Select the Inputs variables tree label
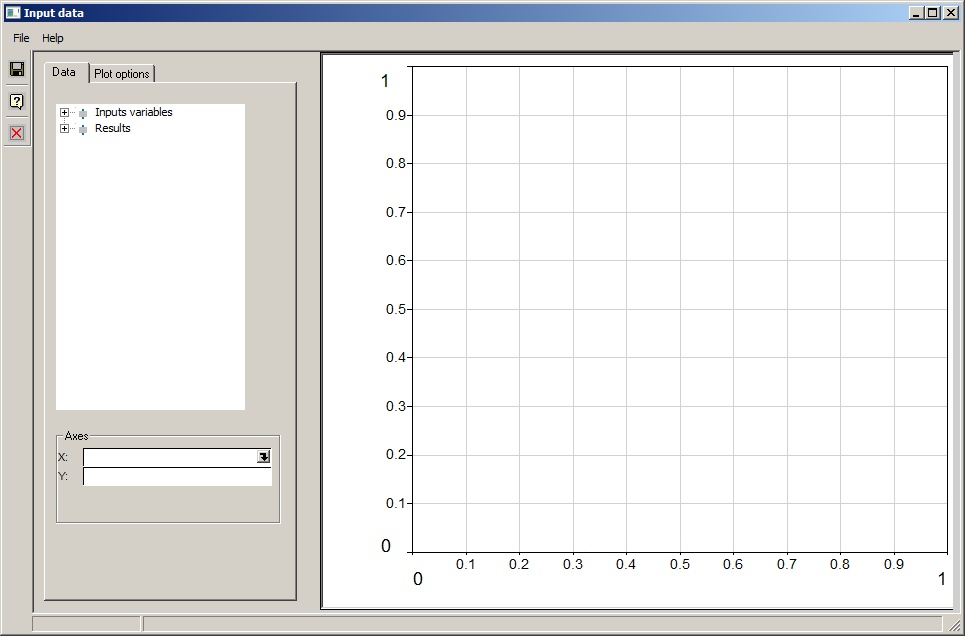 (x=134, y=113)
